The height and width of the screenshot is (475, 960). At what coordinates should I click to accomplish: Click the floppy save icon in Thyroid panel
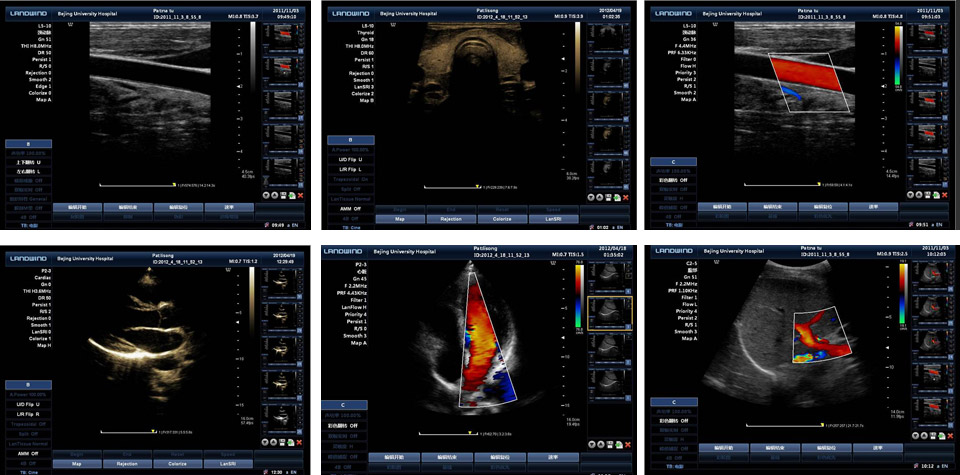point(609,197)
